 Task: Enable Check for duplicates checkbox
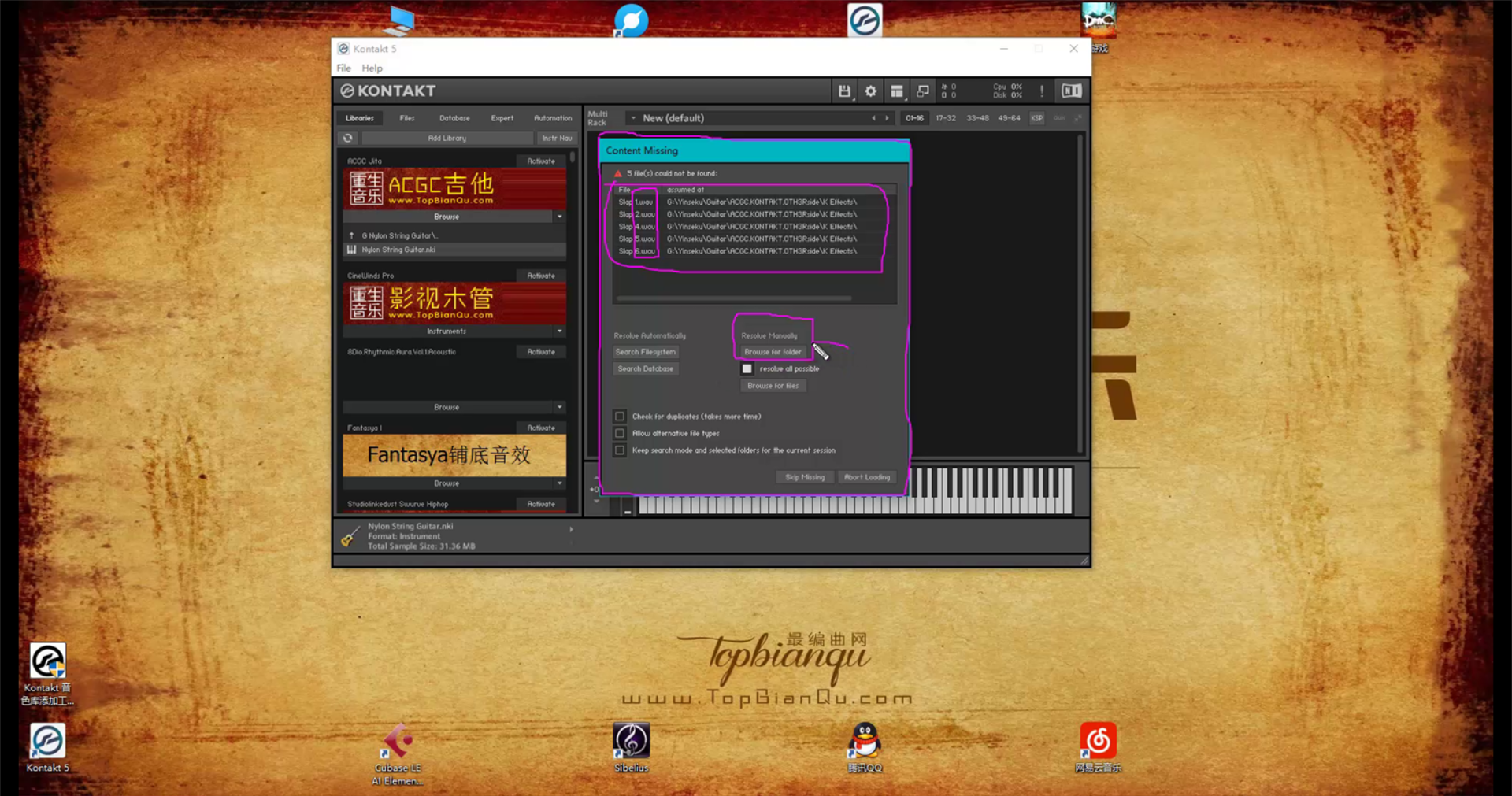(620, 417)
